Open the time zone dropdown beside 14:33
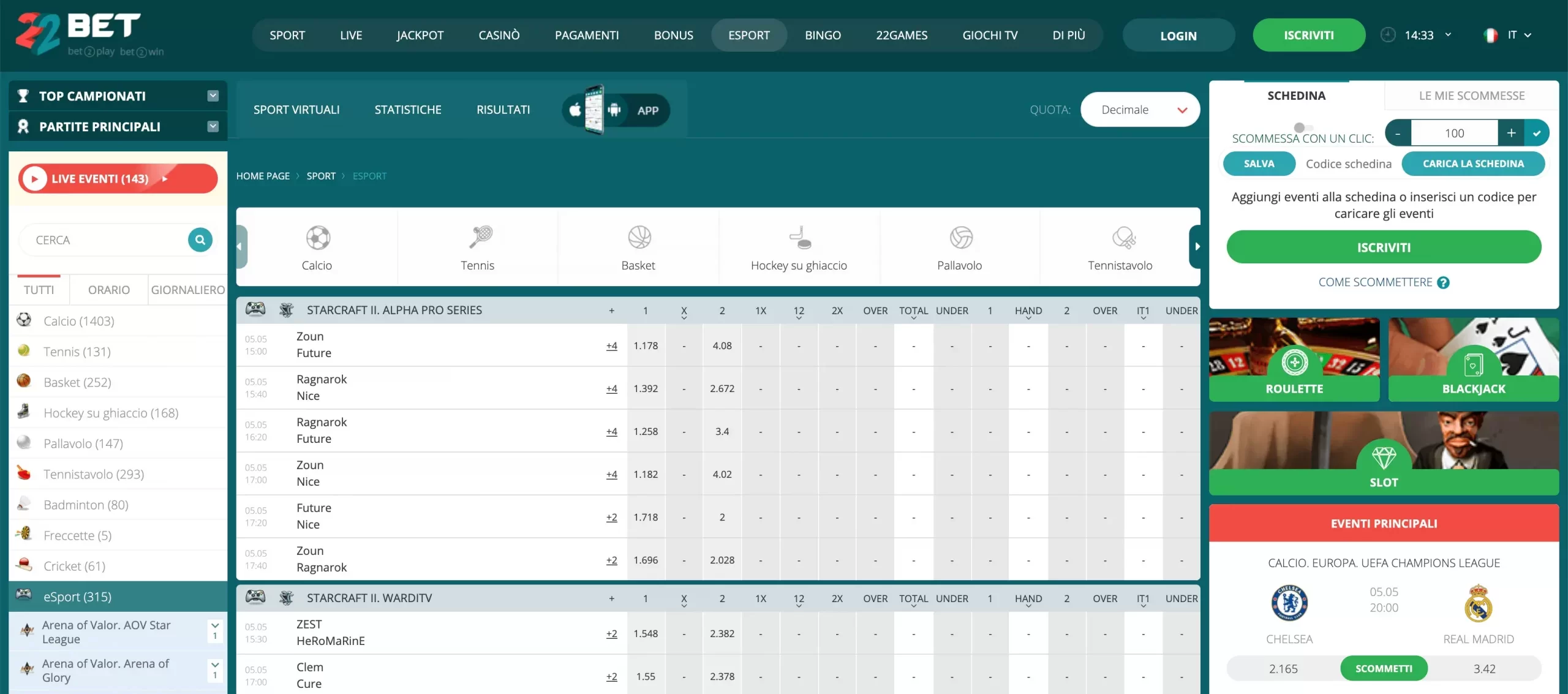This screenshot has height=694, width=1568. 1448,35
